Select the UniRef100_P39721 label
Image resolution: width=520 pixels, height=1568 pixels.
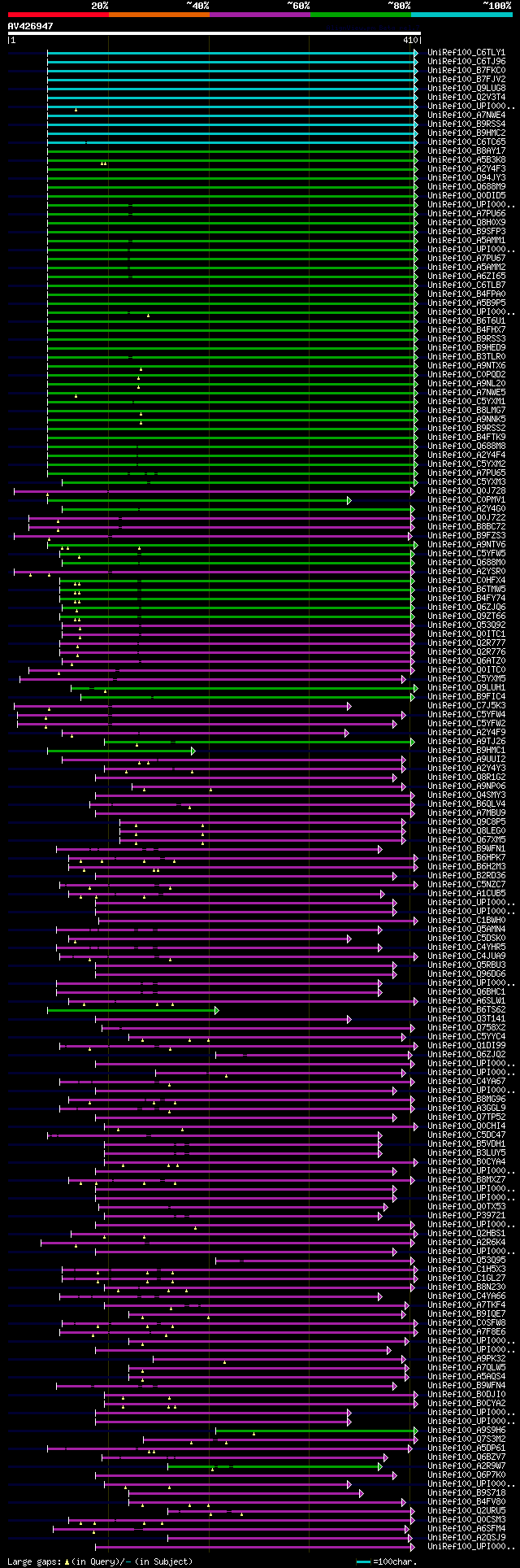[466, 1215]
